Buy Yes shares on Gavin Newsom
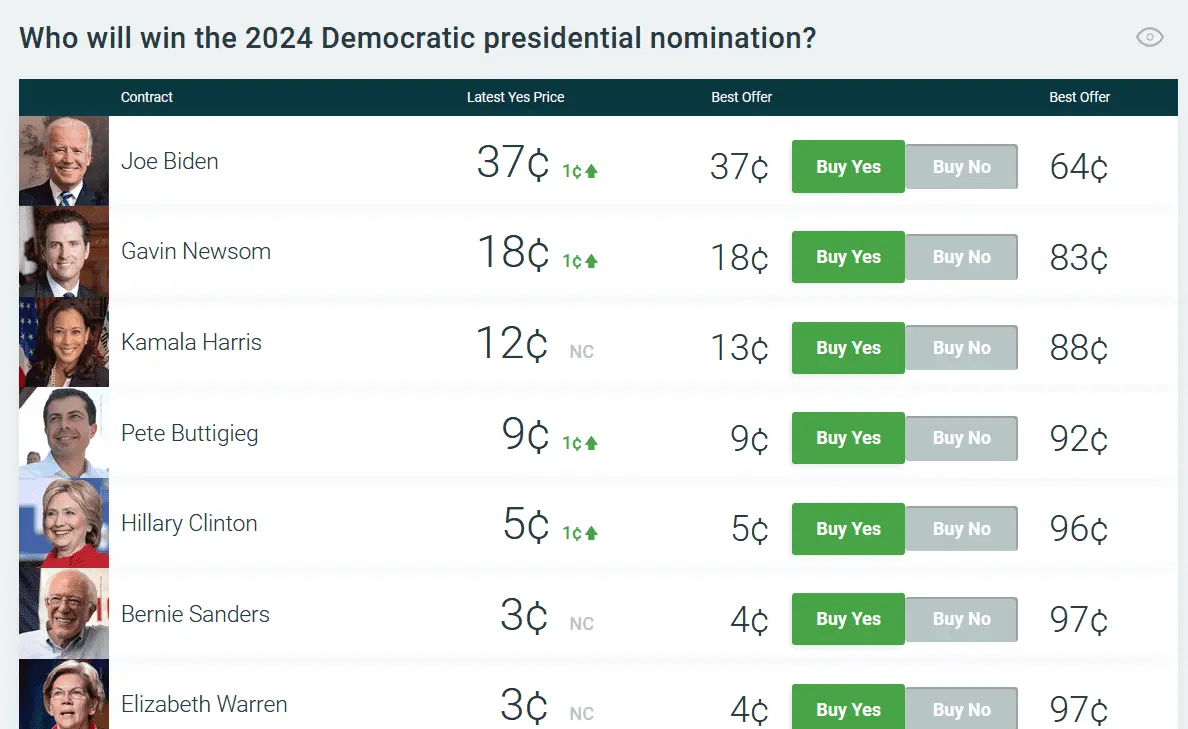This screenshot has height=729, width=1188. (x=848, y=257)
